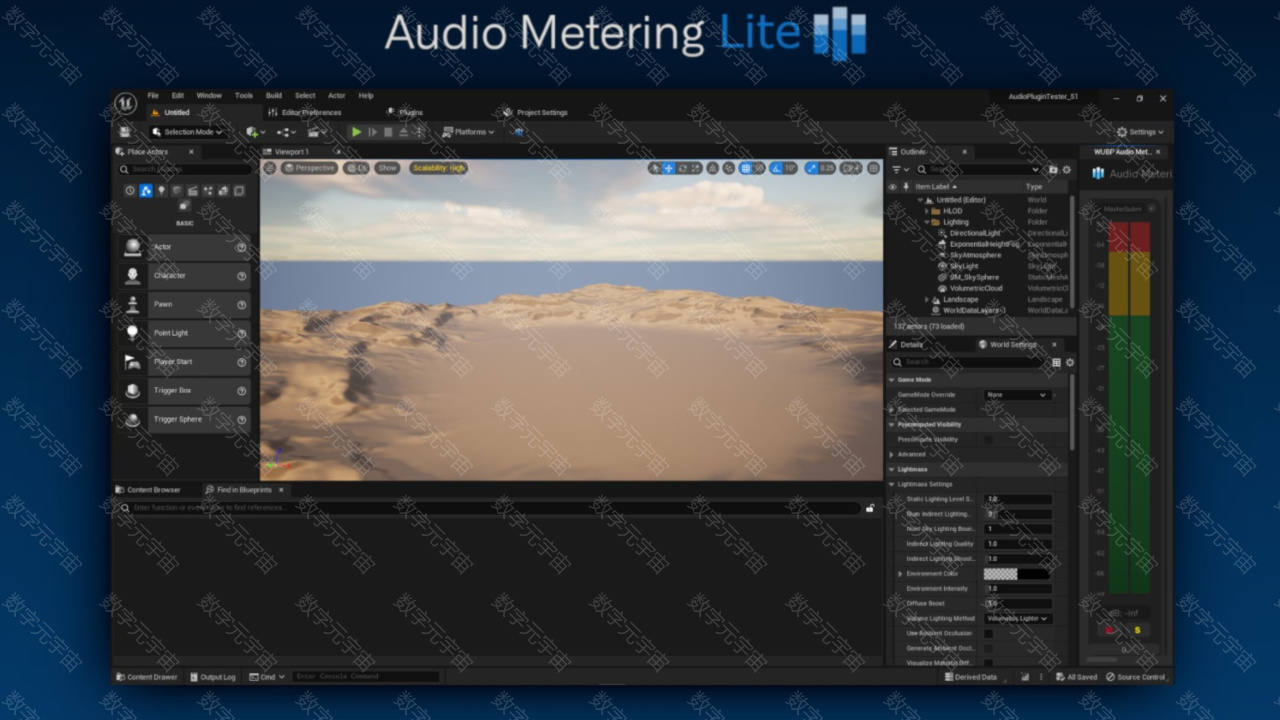
Task: Click the Show viewport button
Action: click(387, 168)
